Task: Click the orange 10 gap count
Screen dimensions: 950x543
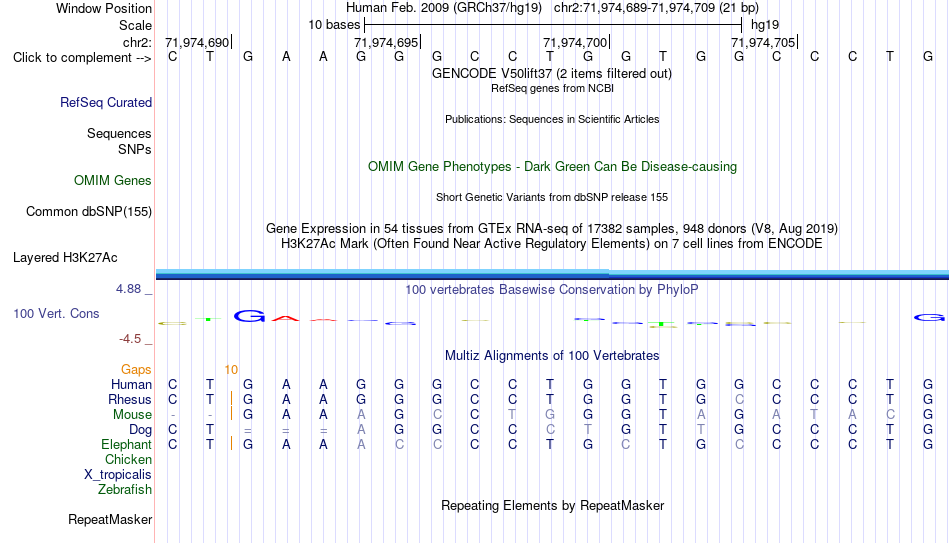Action: (231, 370)
